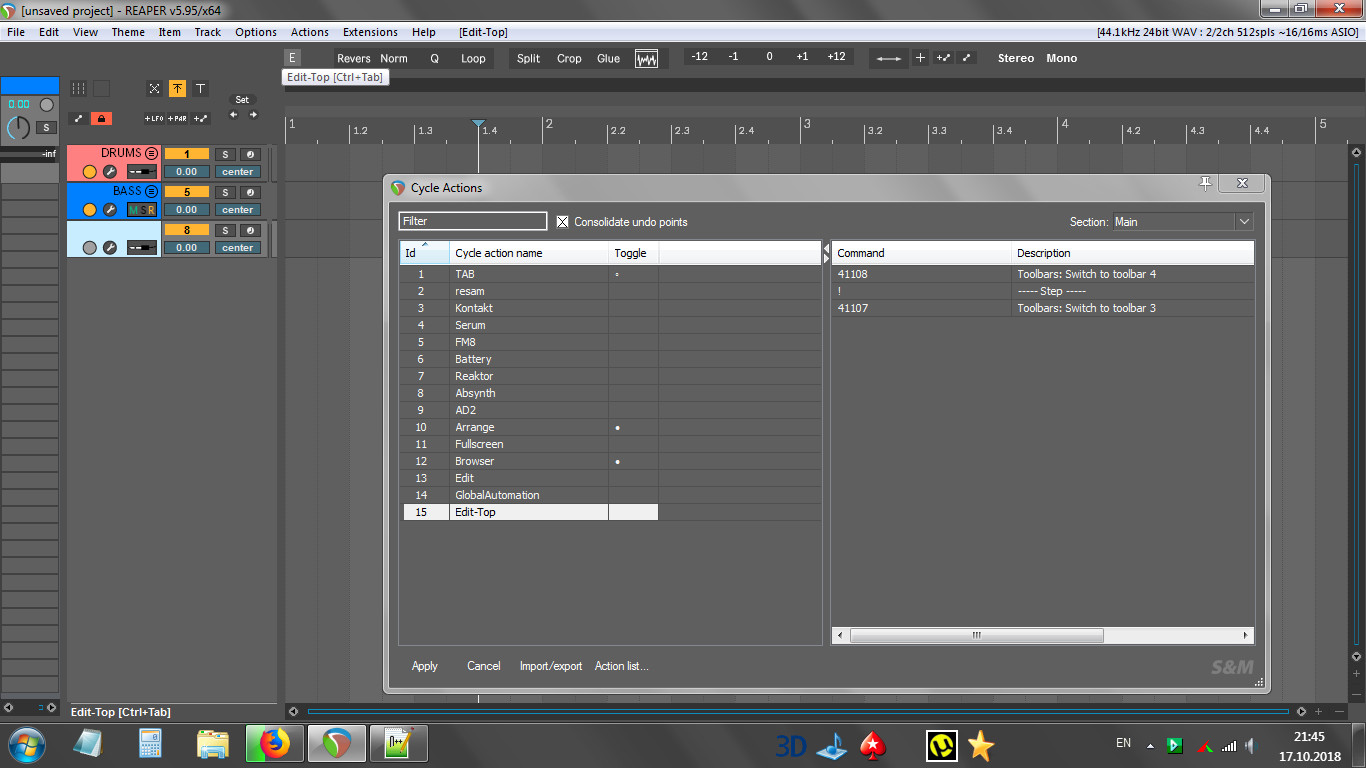Click the highlighted orange up-arrow toolbar icon

coord(177,89)
